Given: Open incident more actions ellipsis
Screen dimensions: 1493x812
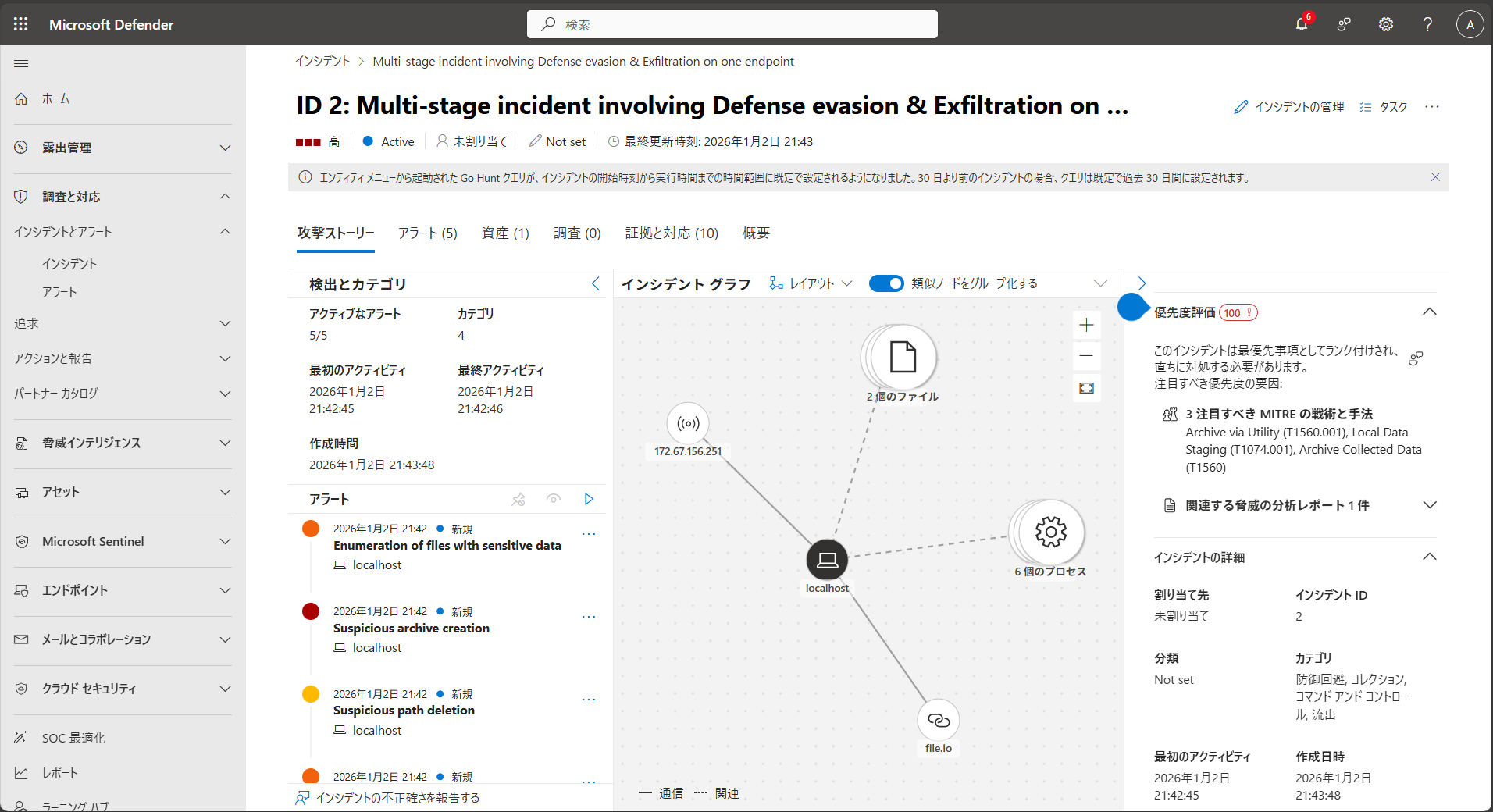Looking at the screenshot, I should tap(1431, 107).
